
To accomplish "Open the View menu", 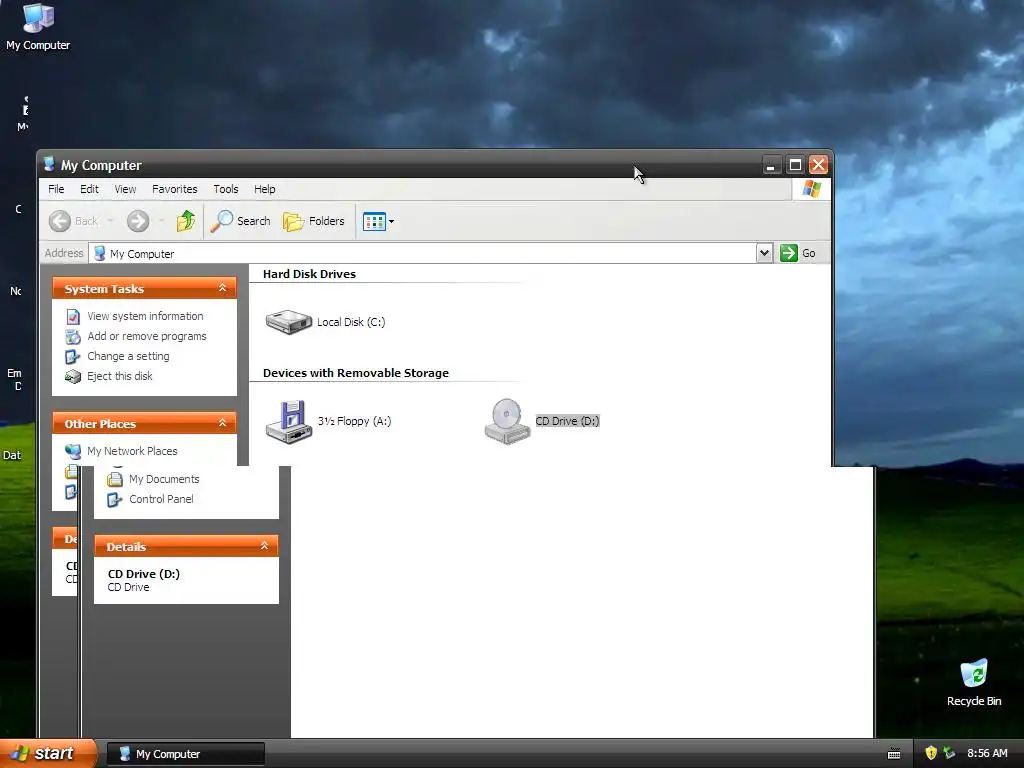I will 125,189.
